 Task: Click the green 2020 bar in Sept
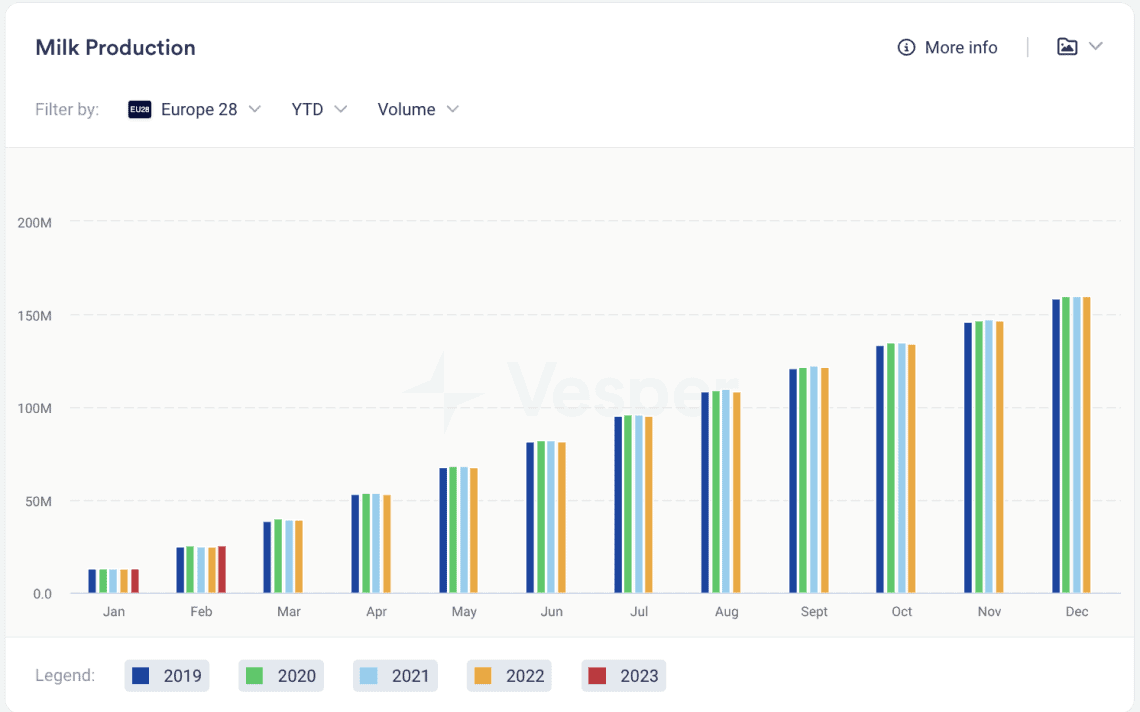pos(803,481)
